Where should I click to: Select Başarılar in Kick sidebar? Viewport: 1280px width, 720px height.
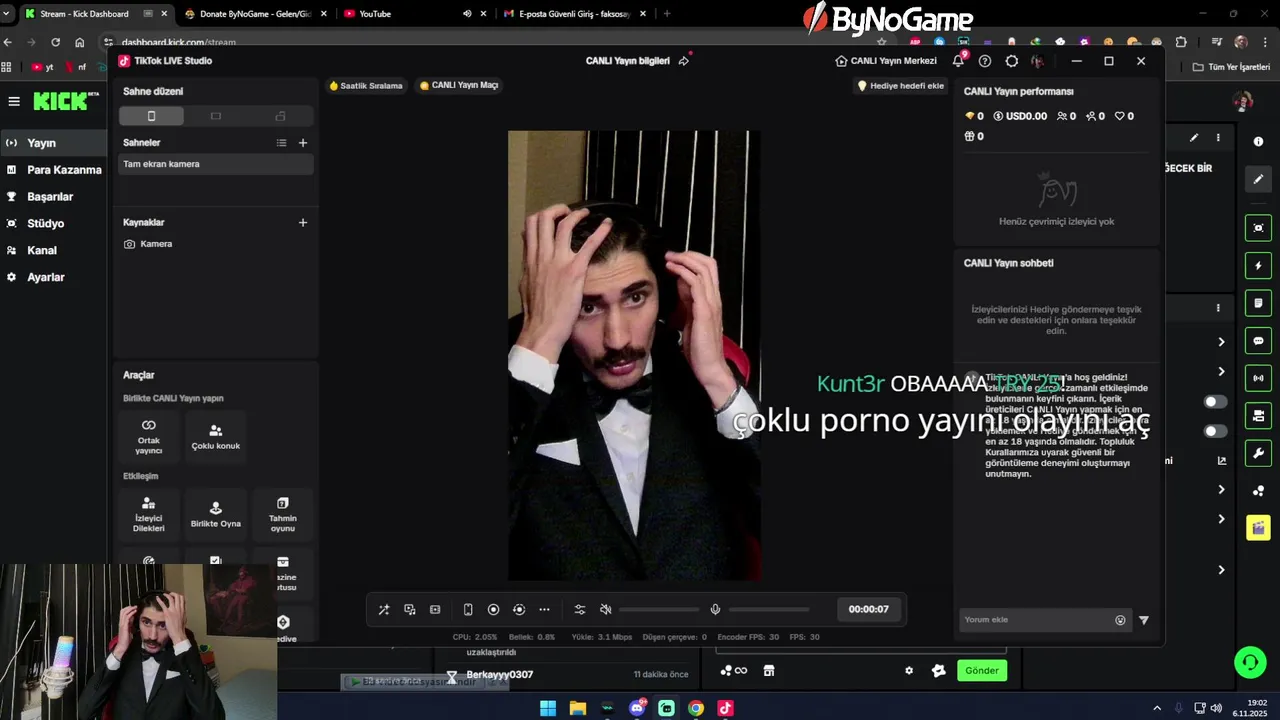point(53,197)
